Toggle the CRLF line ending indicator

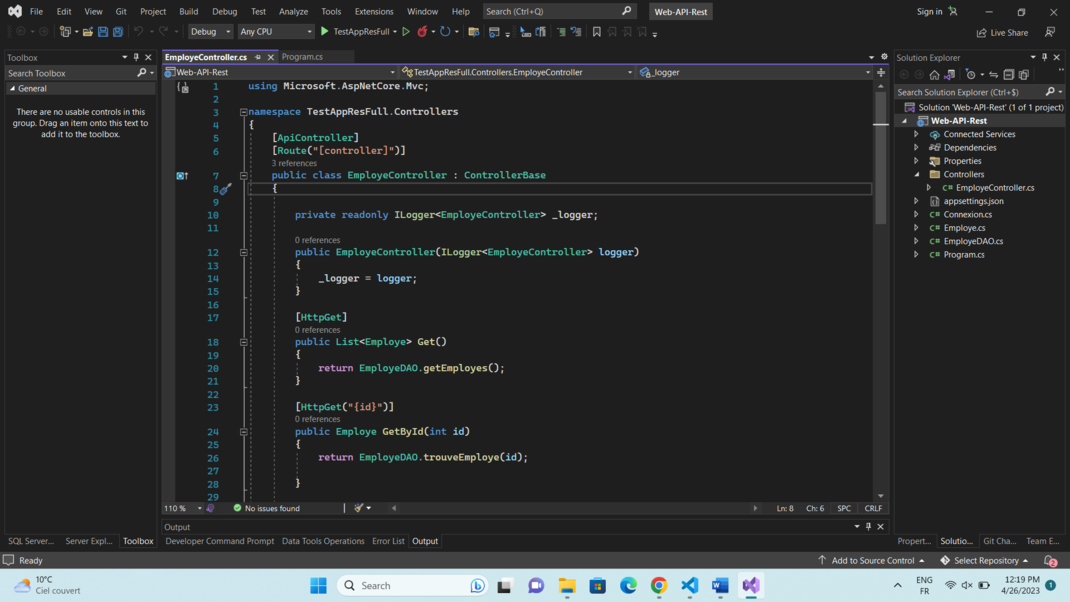point(873,508)
